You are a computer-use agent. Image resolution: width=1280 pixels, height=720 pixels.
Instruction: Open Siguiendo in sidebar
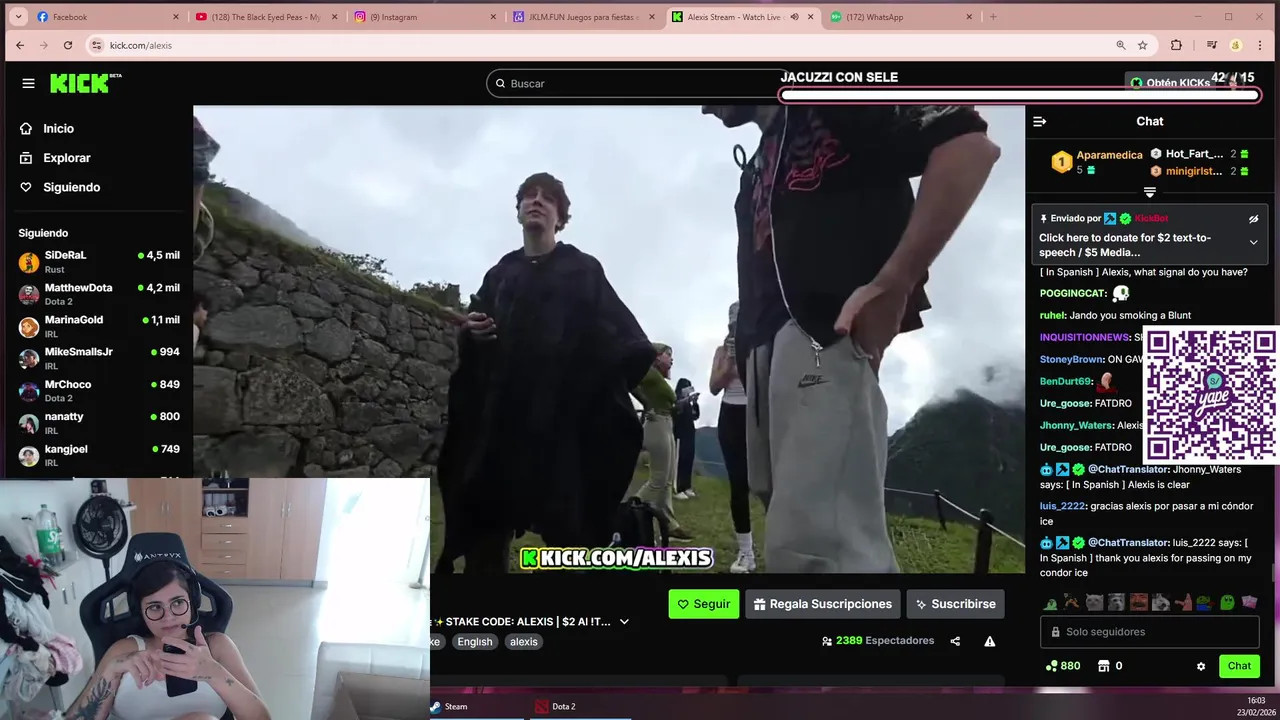71,187
